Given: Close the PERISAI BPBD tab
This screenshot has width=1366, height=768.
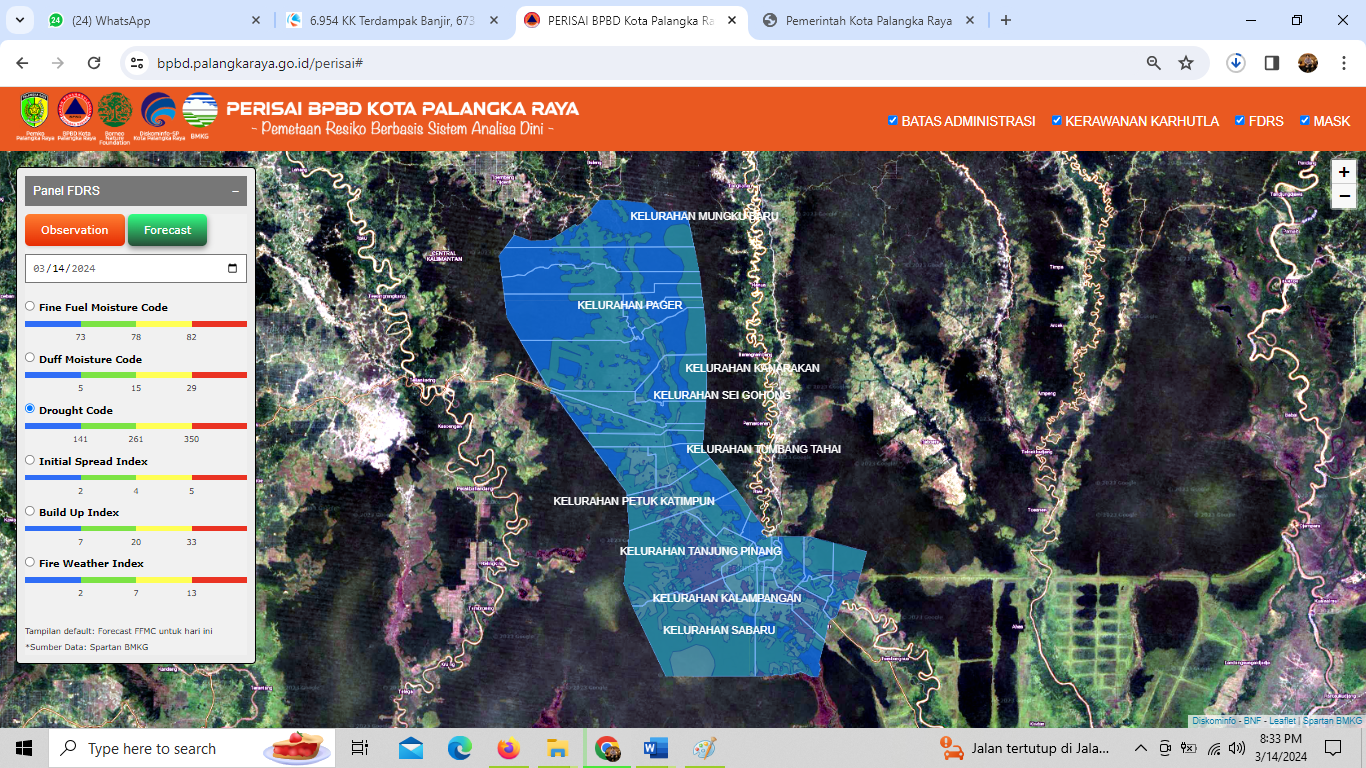Looking at the screenshot, I should (x=732, y=20).
